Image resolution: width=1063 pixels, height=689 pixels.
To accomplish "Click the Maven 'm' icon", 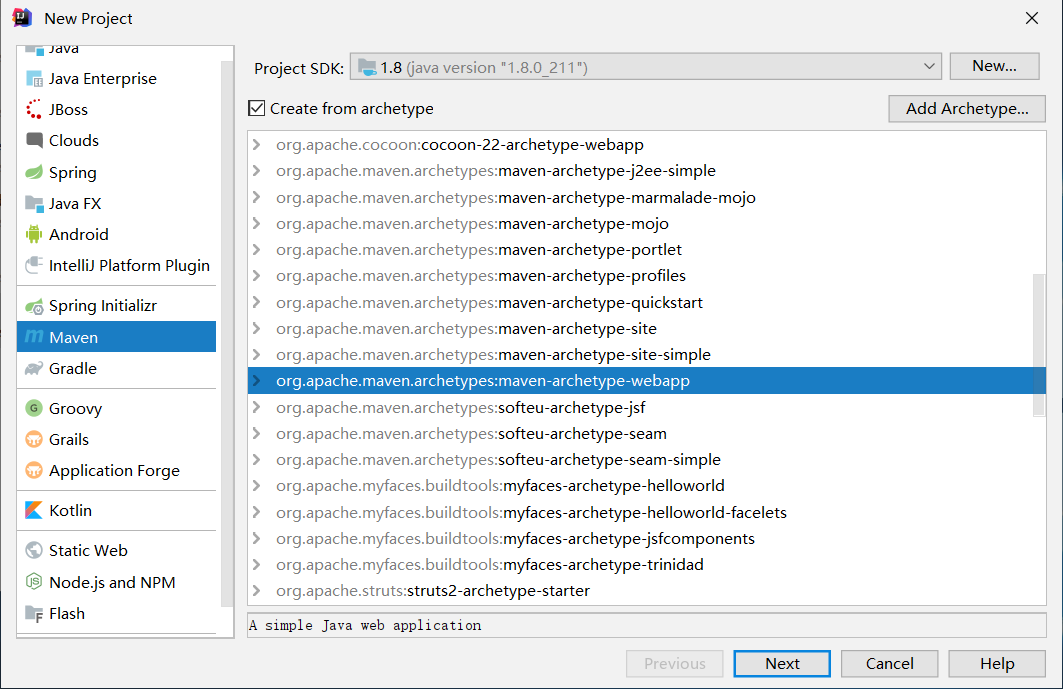I will tap(34, 336).
